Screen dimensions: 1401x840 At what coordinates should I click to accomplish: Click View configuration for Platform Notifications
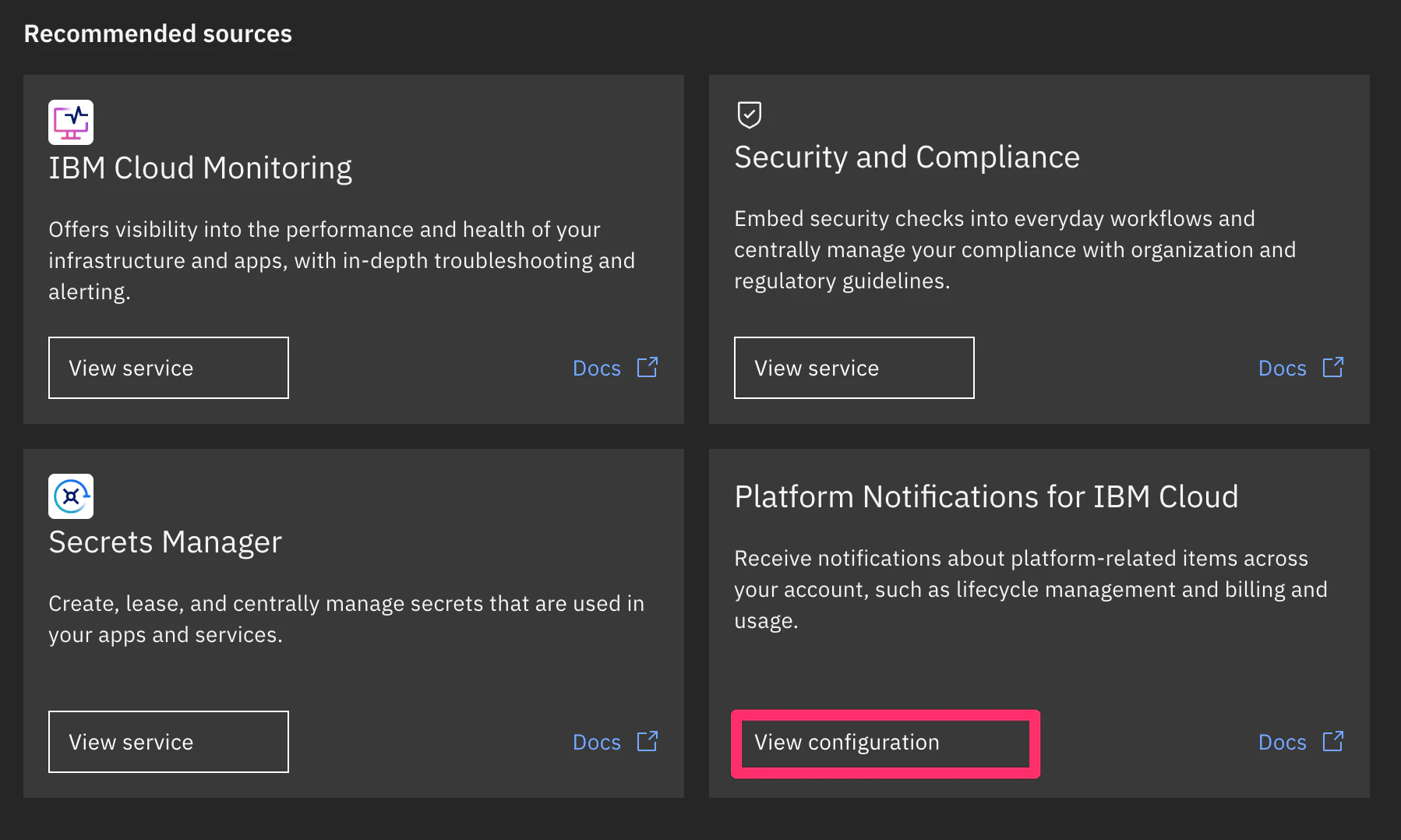tap(885, 743)
